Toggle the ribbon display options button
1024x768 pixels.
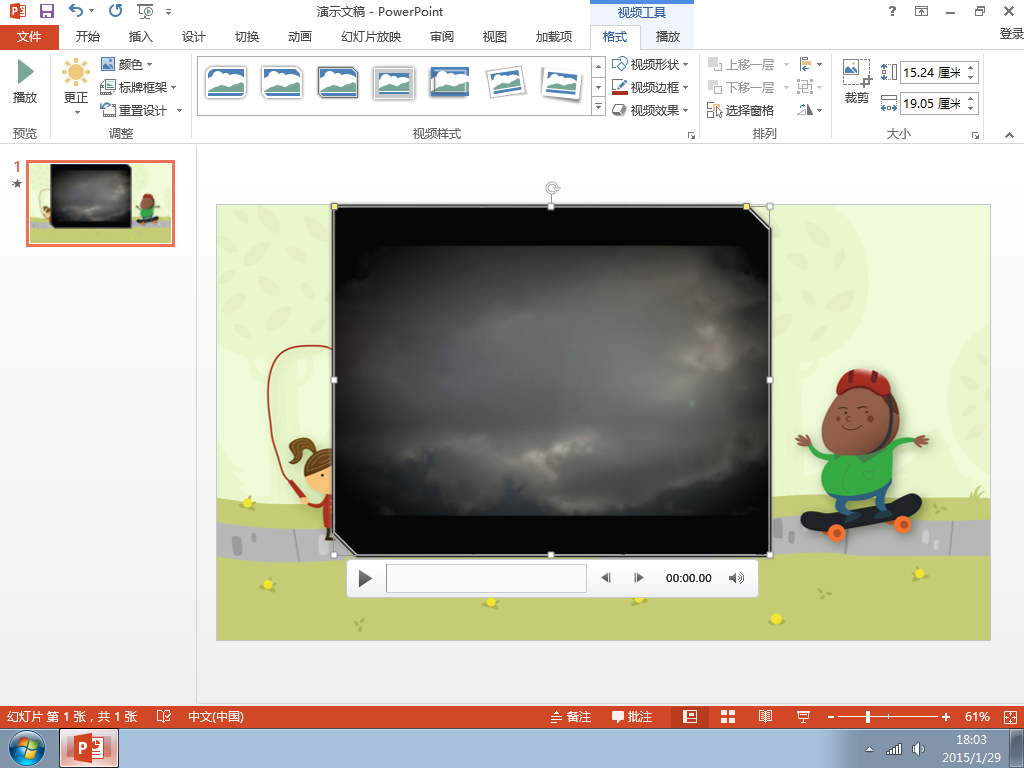(921, 11)
